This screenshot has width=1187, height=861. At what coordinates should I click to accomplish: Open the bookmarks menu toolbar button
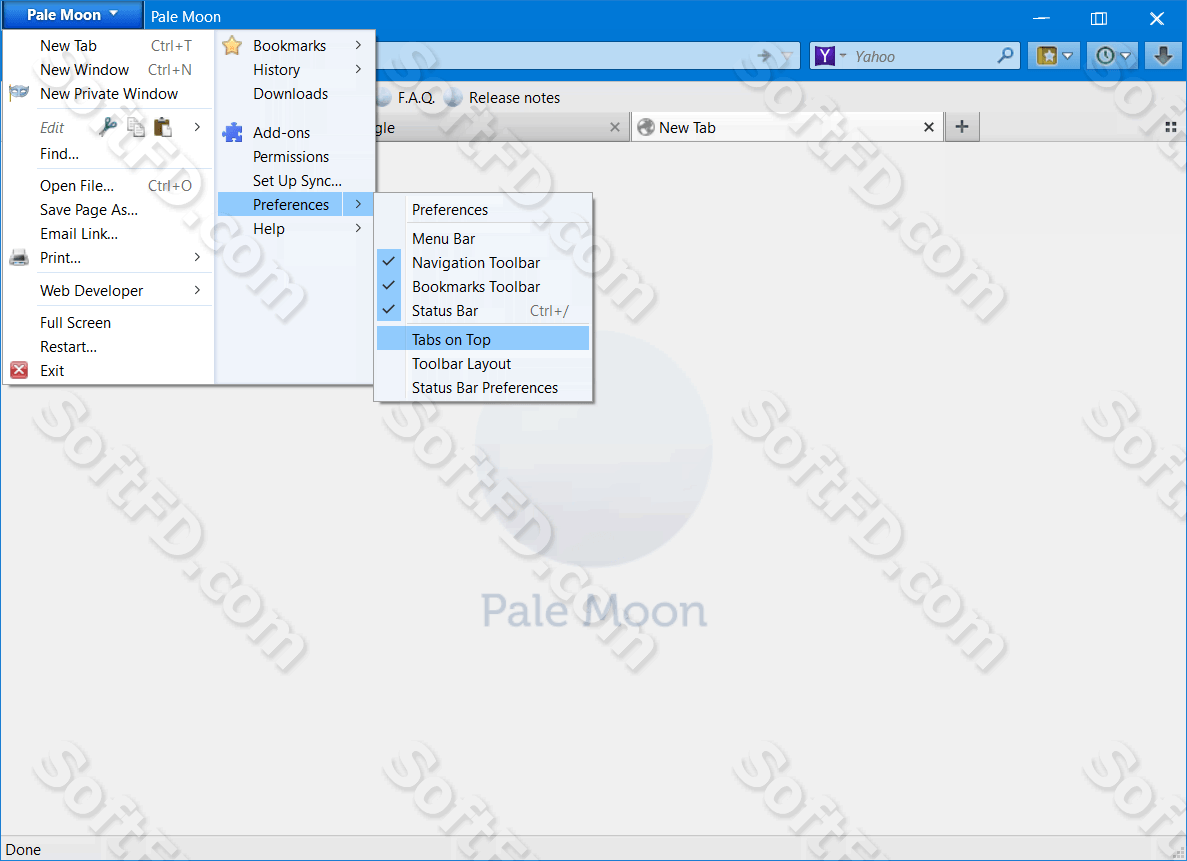point(1055,56)
